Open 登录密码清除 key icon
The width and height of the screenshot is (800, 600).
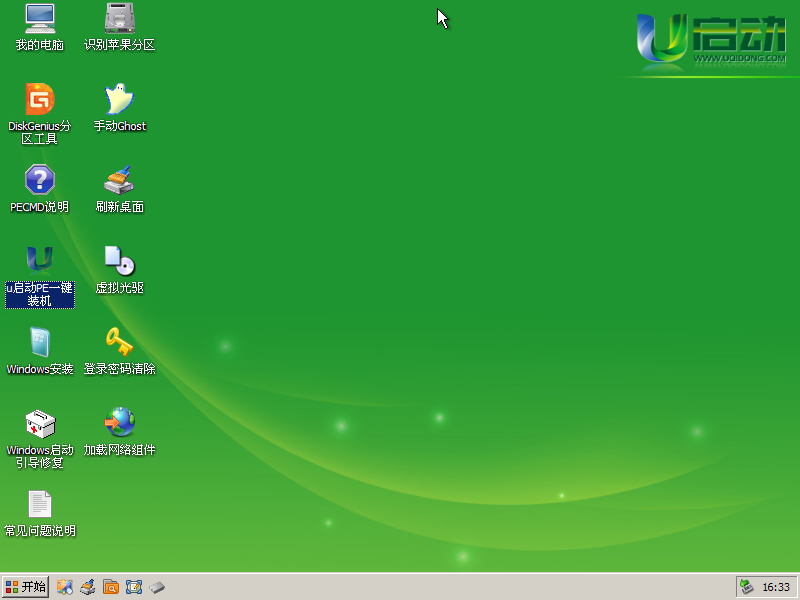click(120, 343)
